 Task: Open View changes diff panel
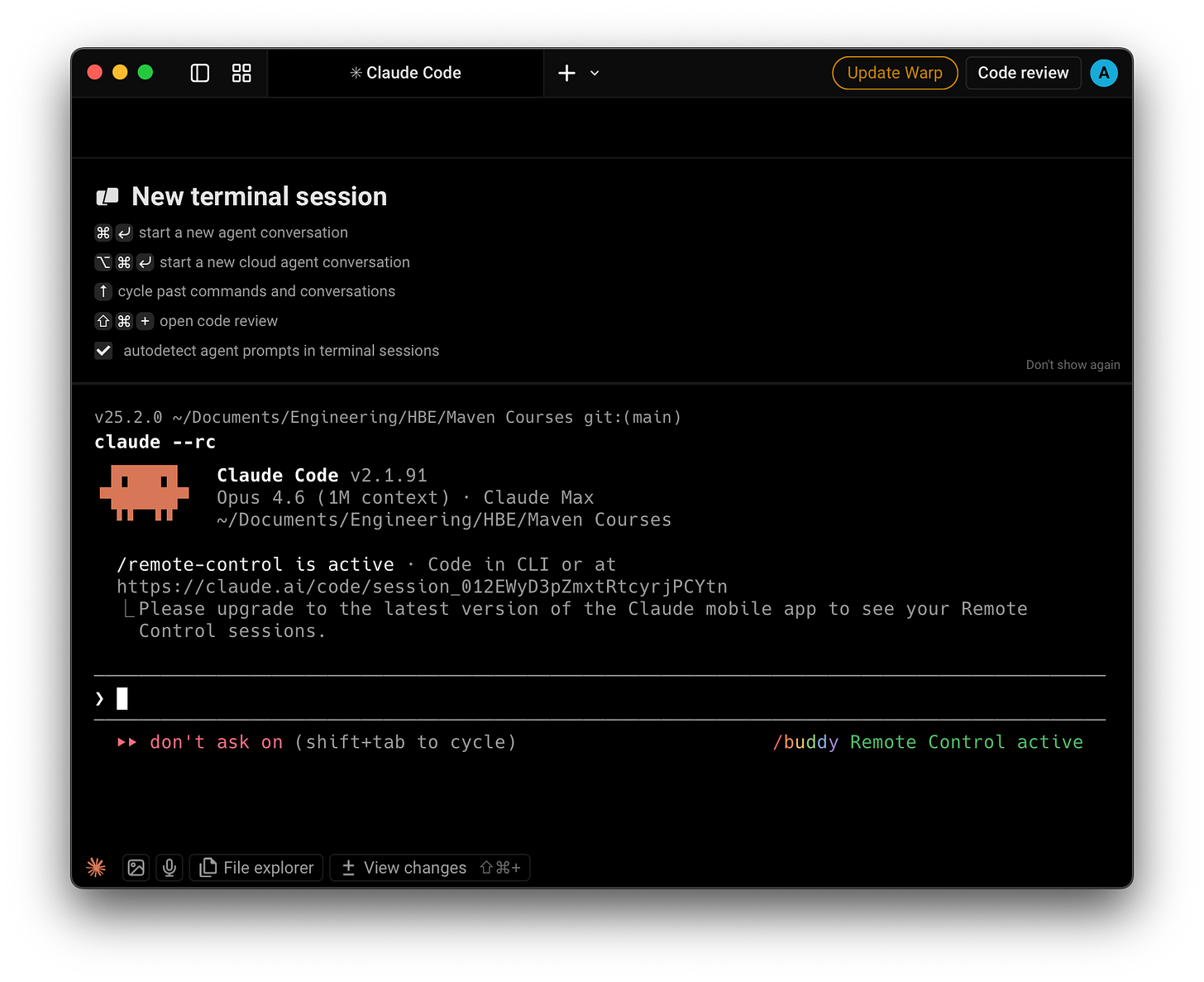(x=430, y=867)
